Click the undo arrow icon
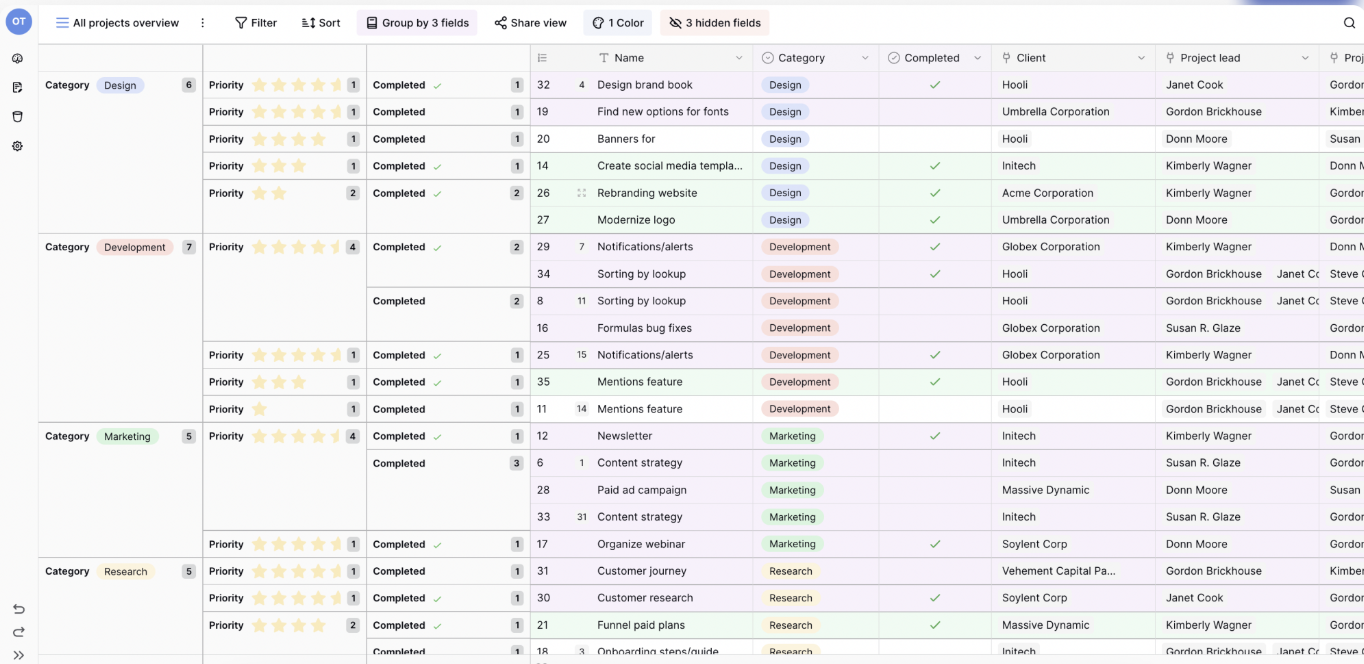The width and height of the screenshot is (1364, 664). point(19,609)
